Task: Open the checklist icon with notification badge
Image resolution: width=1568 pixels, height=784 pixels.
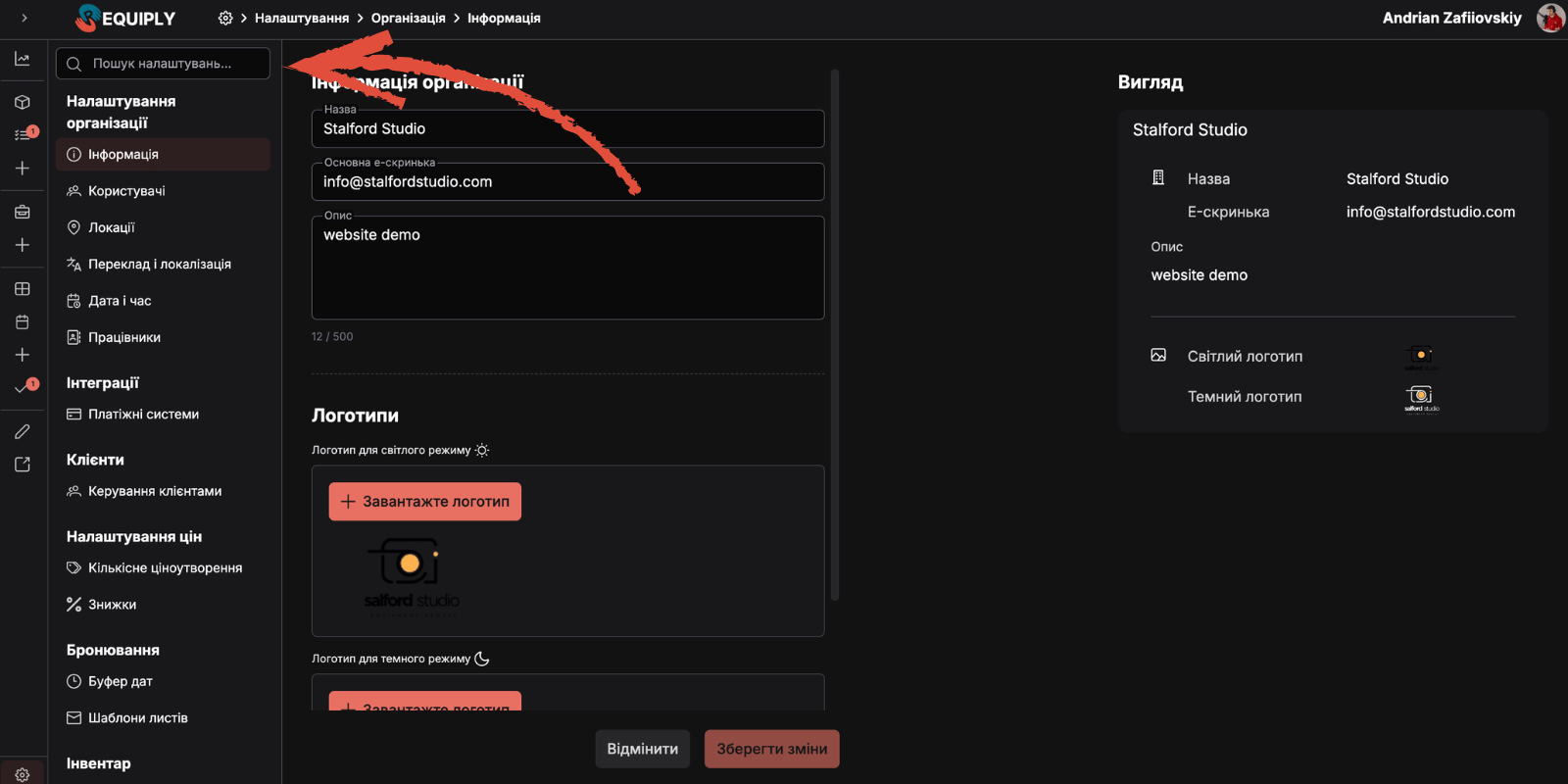Action: point(23,134)
